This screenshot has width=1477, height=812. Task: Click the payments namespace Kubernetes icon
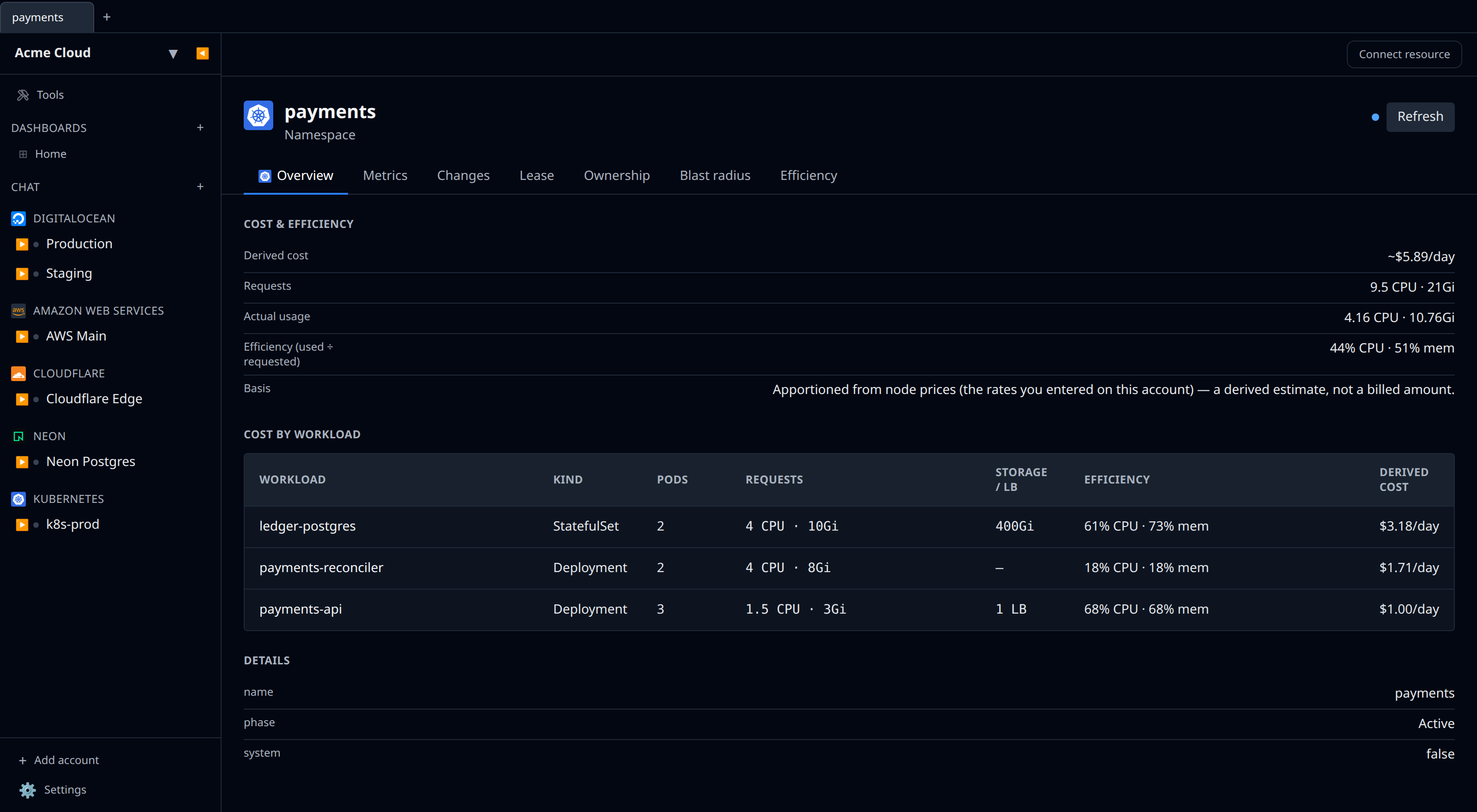pos(258,116)
